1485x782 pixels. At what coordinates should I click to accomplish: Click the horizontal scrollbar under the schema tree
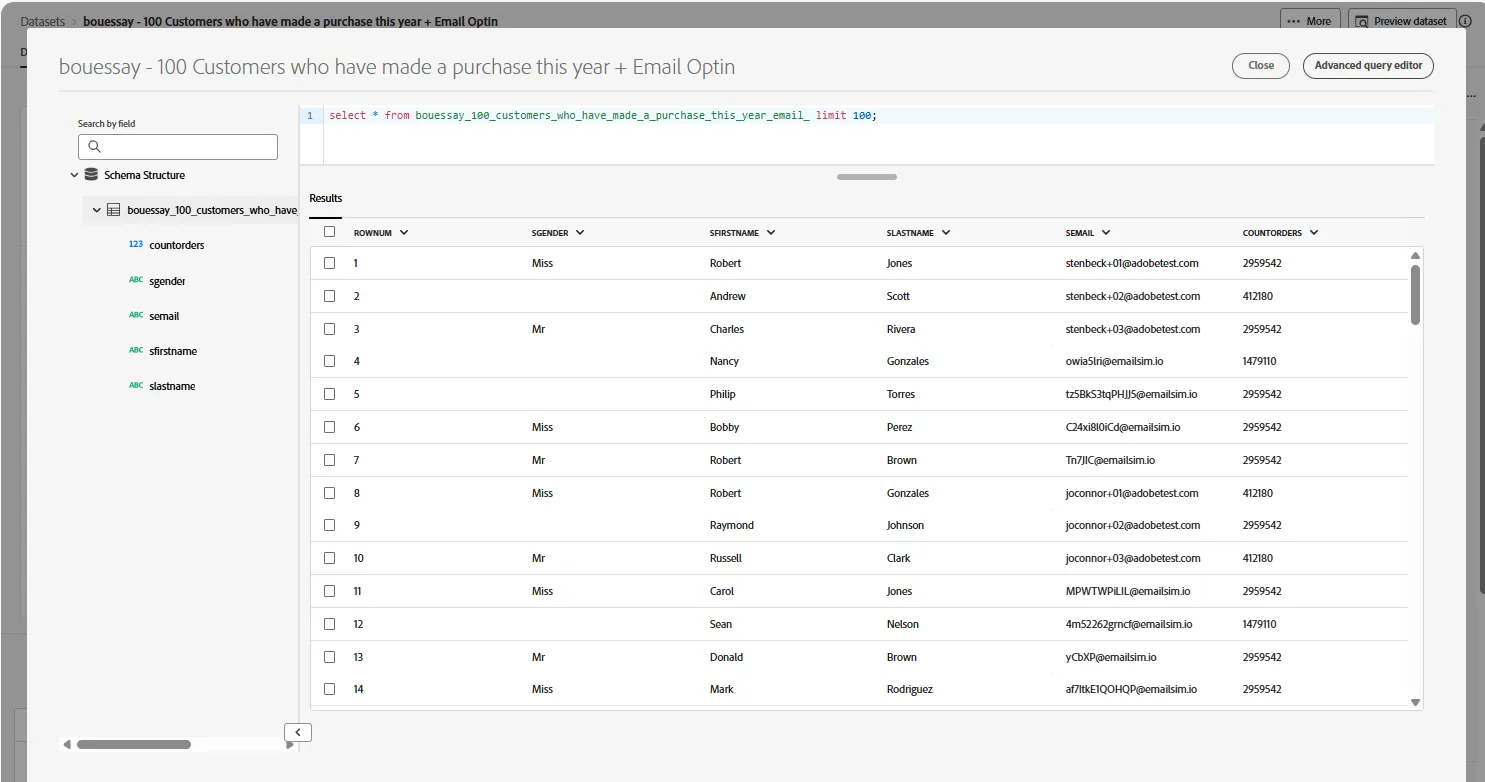(x=134, y=744)
